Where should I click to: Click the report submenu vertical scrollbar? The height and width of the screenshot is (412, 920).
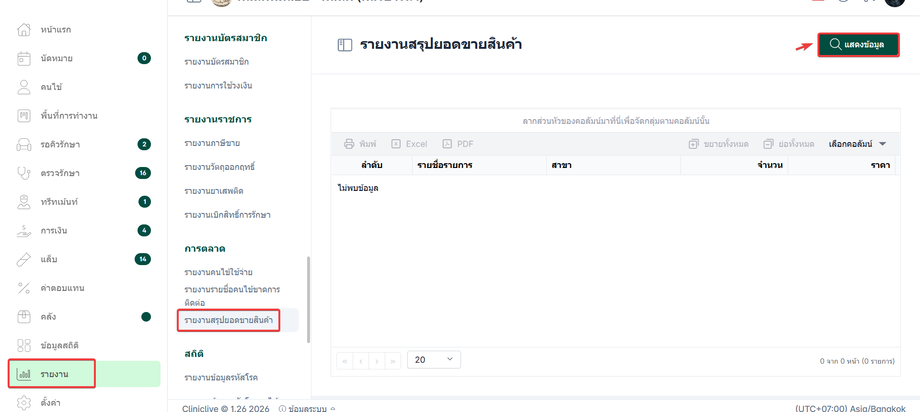point(309,299)
